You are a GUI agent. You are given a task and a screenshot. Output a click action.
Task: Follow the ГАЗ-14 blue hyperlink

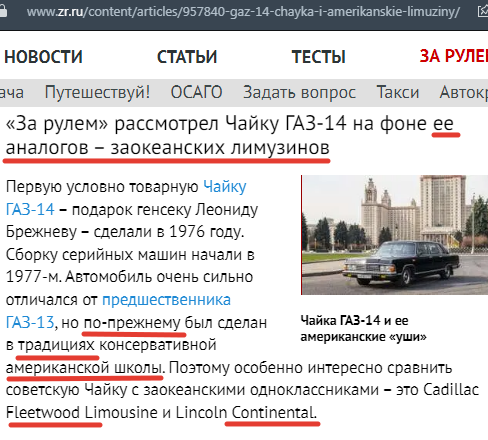pyautogui.click(x=30, y=210)
